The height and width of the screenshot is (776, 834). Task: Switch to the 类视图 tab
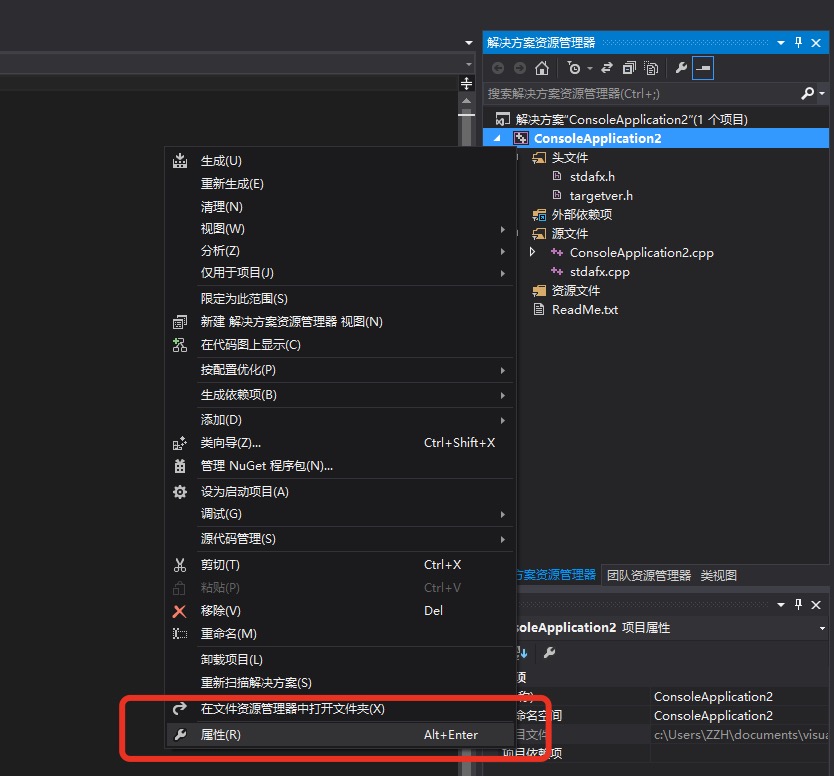coord(719,575)
